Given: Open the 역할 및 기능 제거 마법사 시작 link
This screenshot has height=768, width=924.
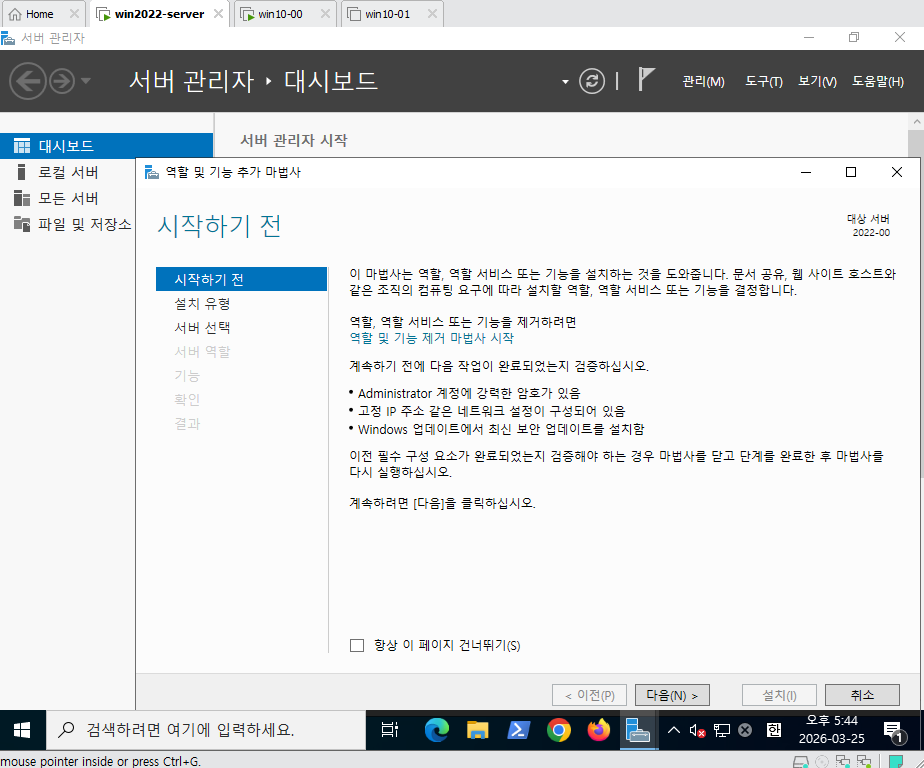Looking at the screenshot, I should point(431,338).
